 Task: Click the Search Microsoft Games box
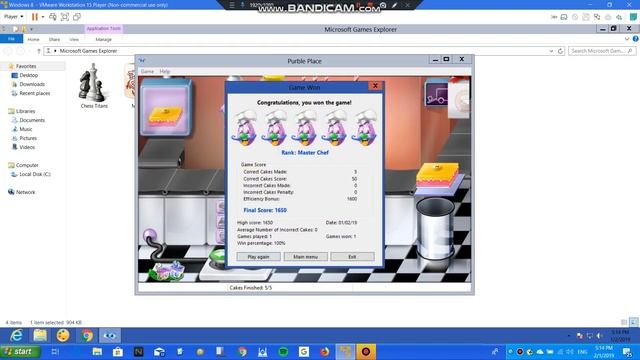click(x=602, y=51)
